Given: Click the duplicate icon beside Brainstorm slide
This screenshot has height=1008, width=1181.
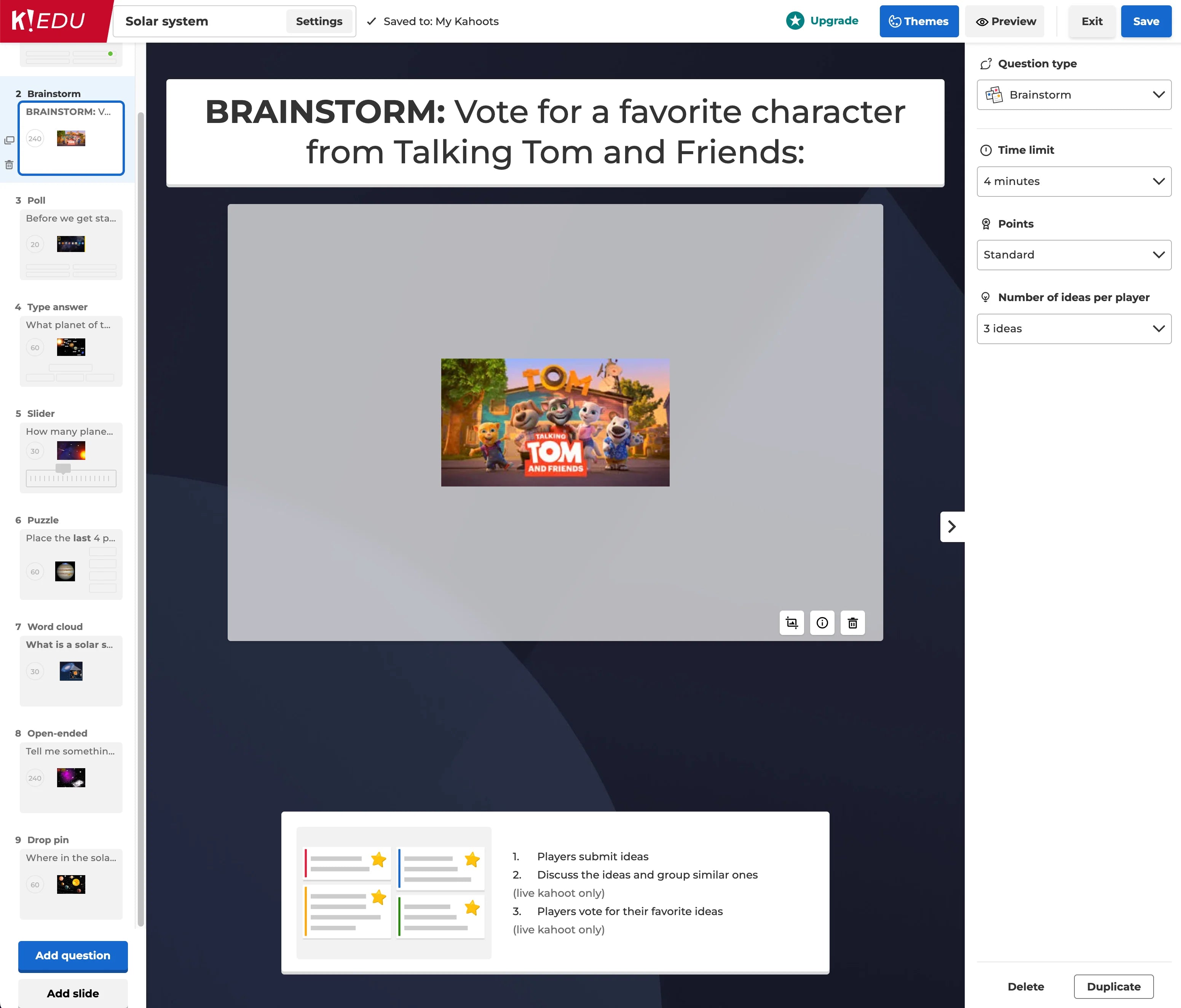Looking at the screenshot, I should (9, 140).
